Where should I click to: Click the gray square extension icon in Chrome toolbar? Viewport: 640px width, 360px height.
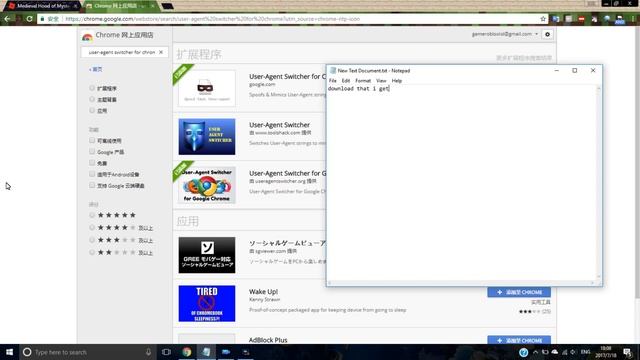[569, 19]
